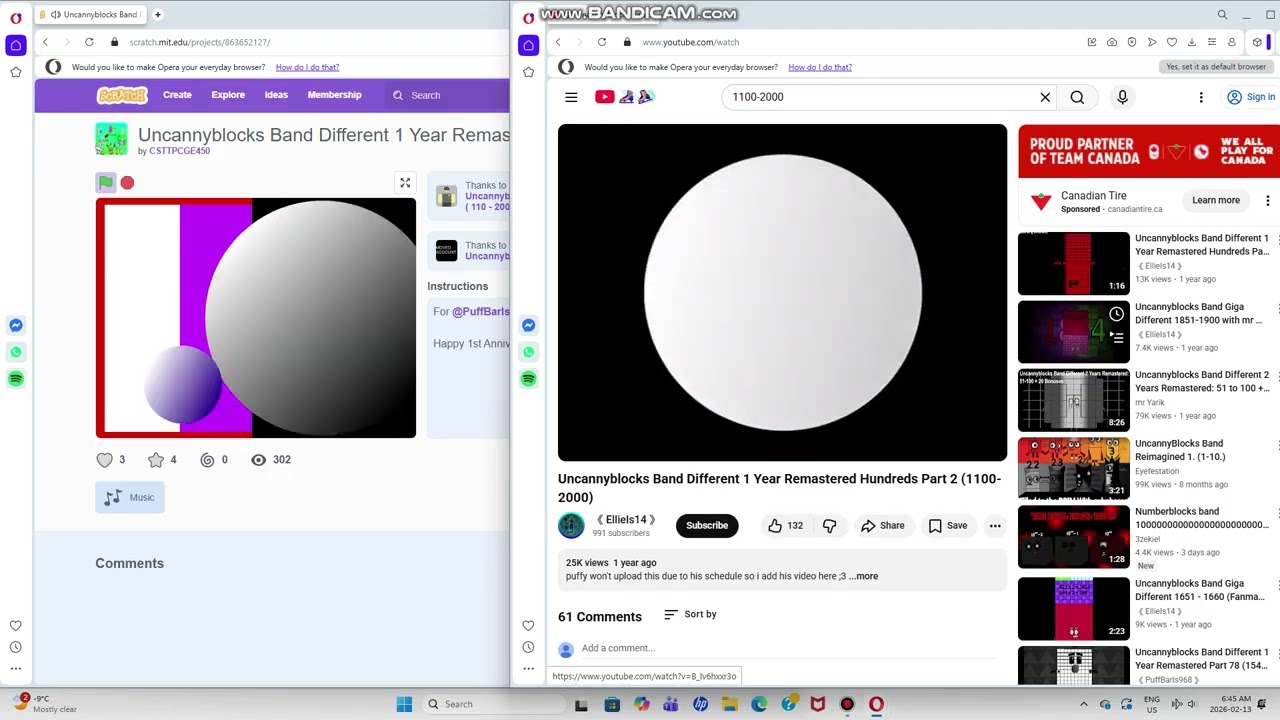Click the green flag on the Scratch project

pos(106,182)
